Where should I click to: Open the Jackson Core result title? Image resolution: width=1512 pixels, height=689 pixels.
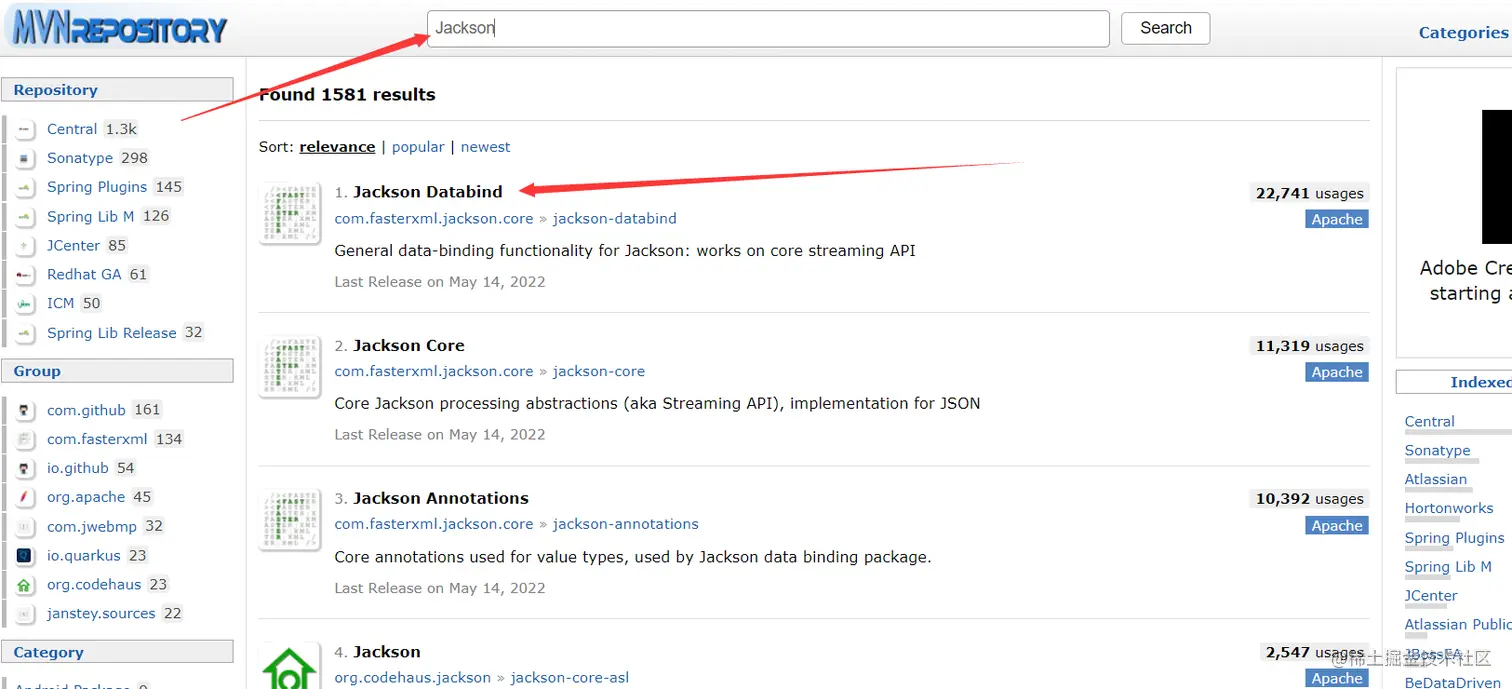(409, 346)
